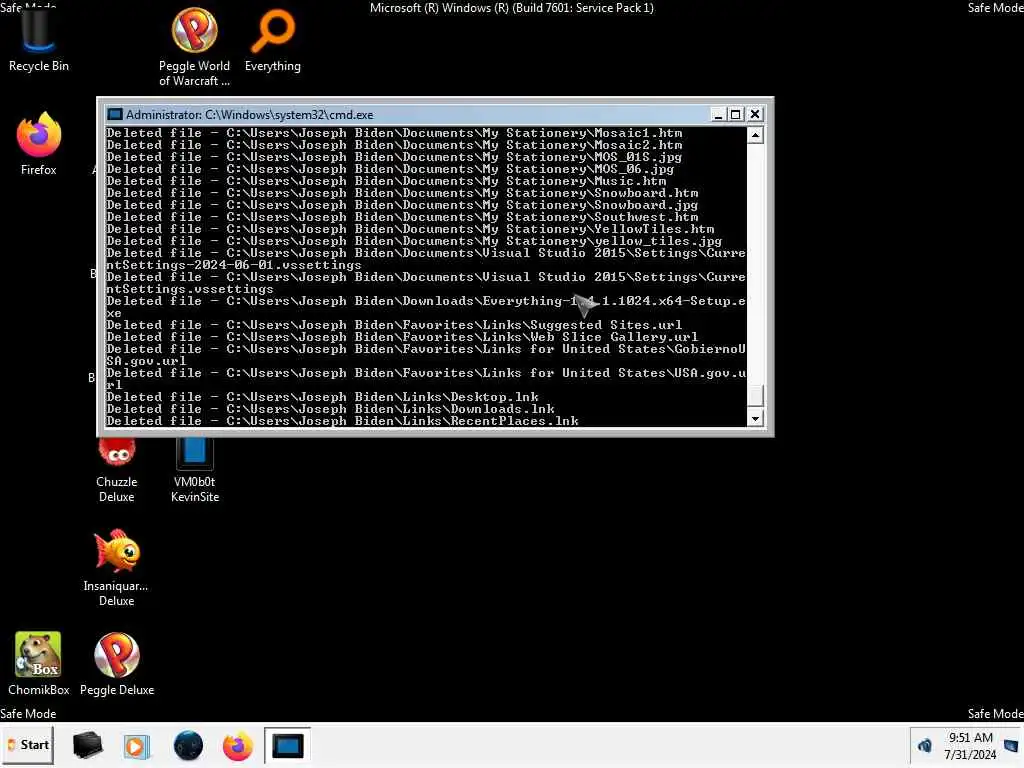1024x768 pixels.
Task: Click the 'Suggested Sites.url' line
Action: pyautogui.click(x=394, y=325)
